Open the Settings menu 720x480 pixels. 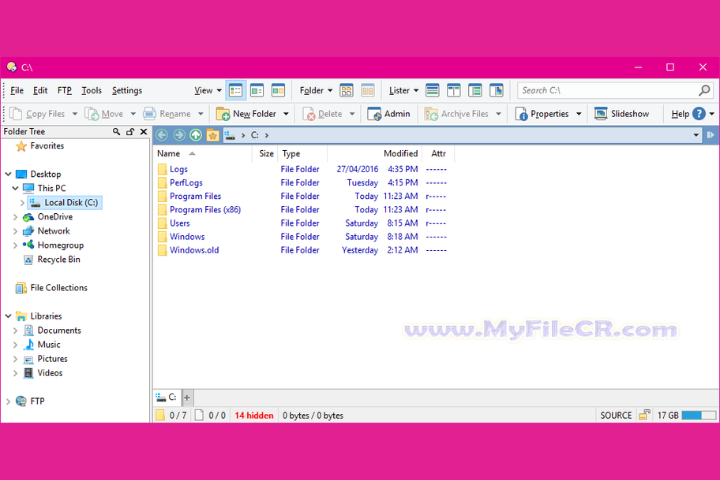click(x=127, y=90)
